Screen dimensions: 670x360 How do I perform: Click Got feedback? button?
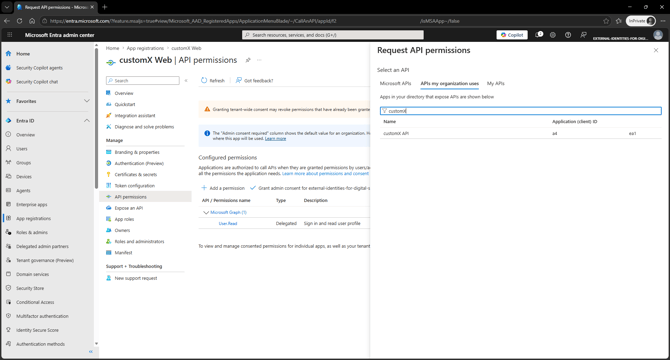click(x=254, y=80)
